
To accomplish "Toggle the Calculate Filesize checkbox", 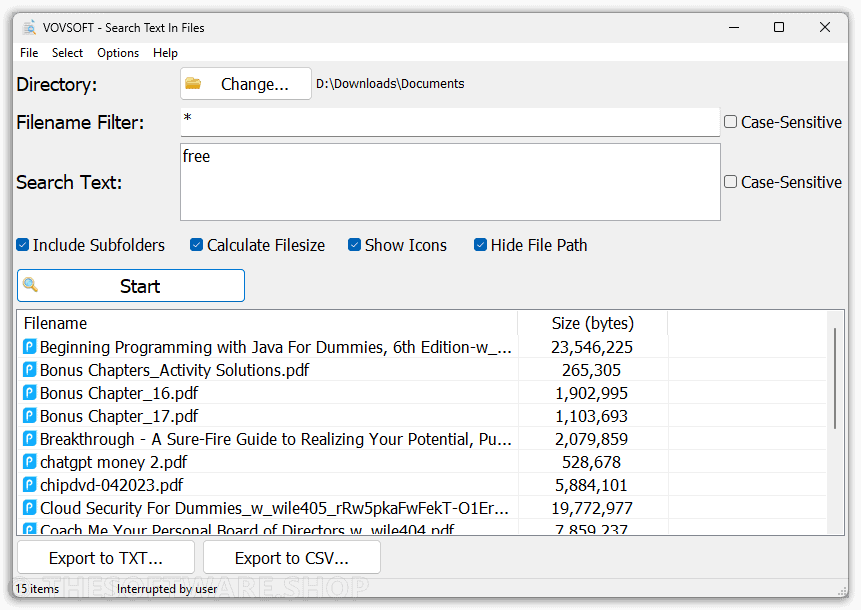I will (x=197, y=245).
